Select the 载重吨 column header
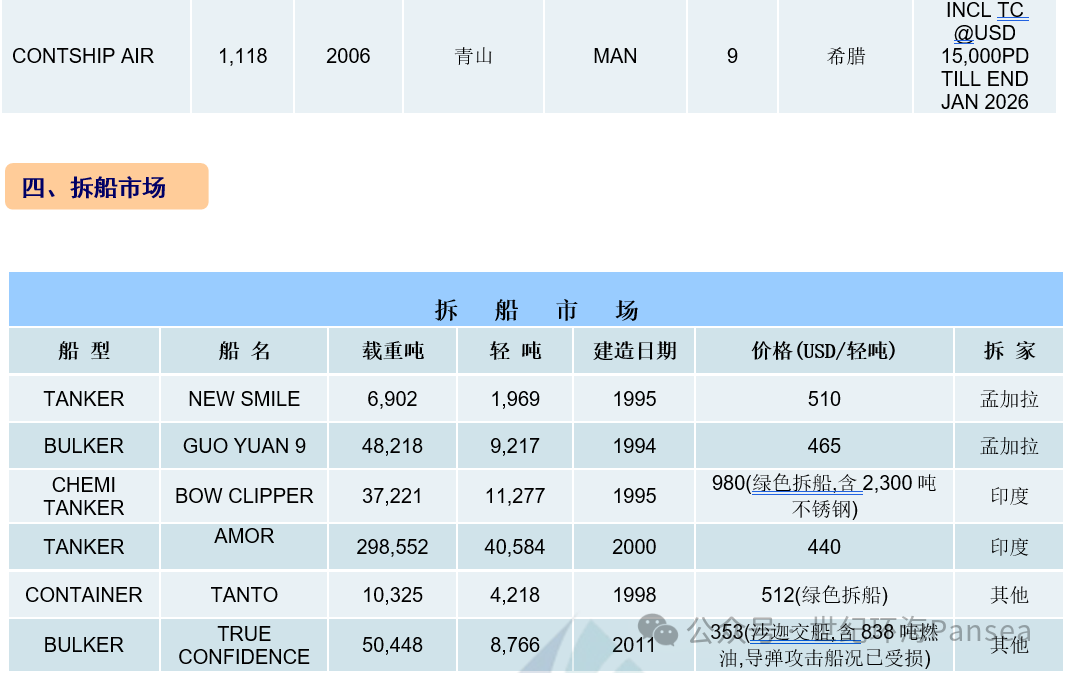Screen dimensions: 1065x673 point(392,351)
